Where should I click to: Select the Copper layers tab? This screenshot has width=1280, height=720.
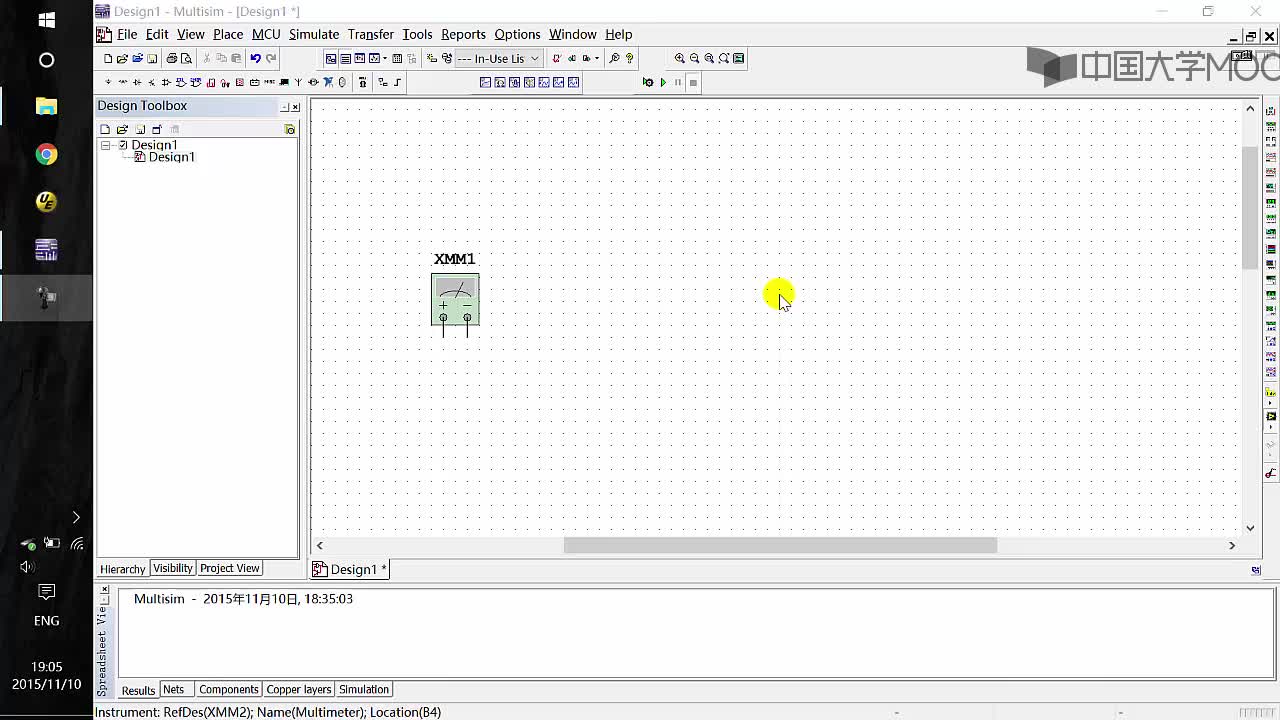(x=298, y=689)
